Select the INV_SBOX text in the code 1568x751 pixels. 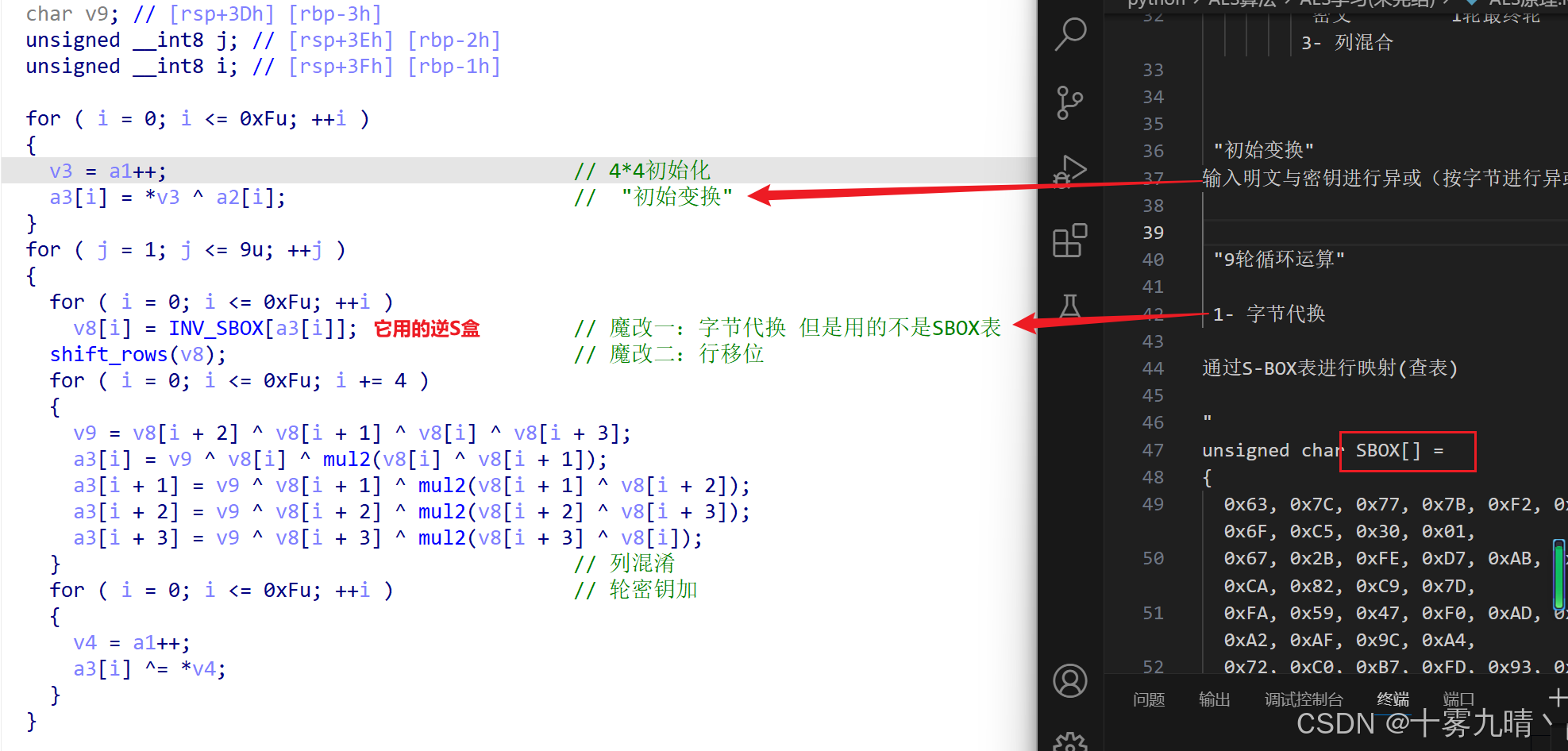216,327
